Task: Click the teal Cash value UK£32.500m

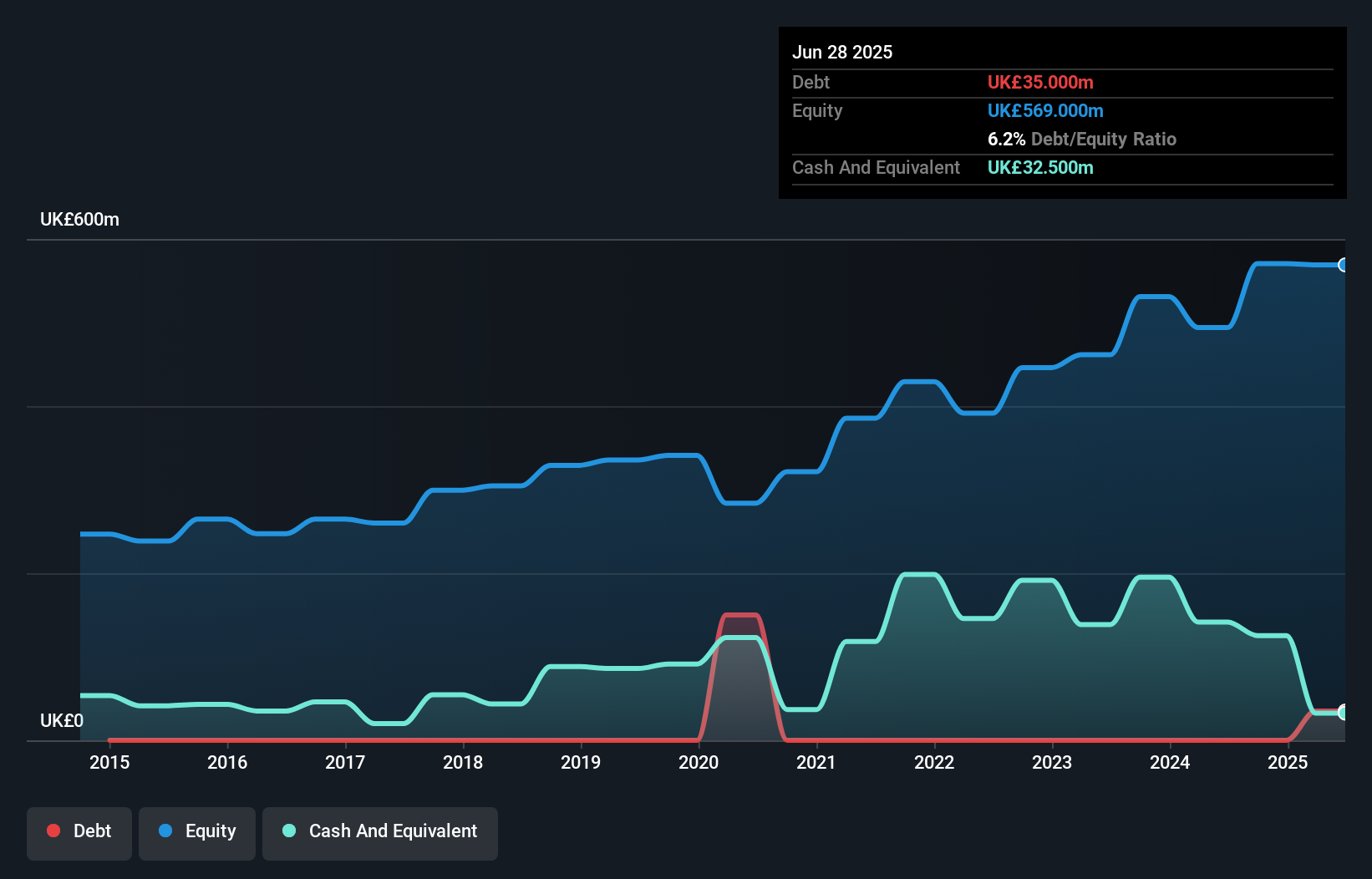Action: [x=1040, y=167]
